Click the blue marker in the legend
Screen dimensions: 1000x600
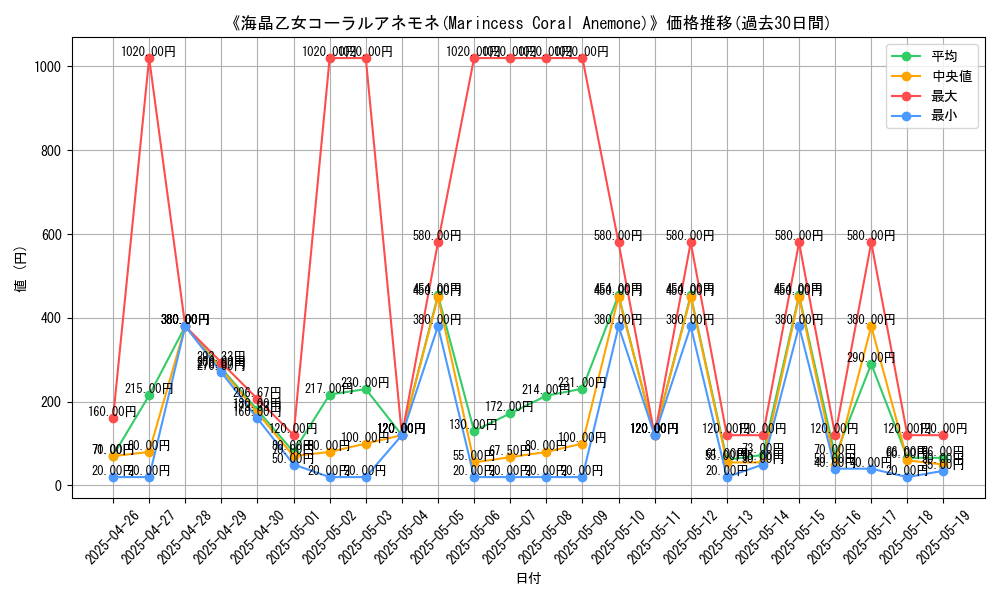coord(906,115)
